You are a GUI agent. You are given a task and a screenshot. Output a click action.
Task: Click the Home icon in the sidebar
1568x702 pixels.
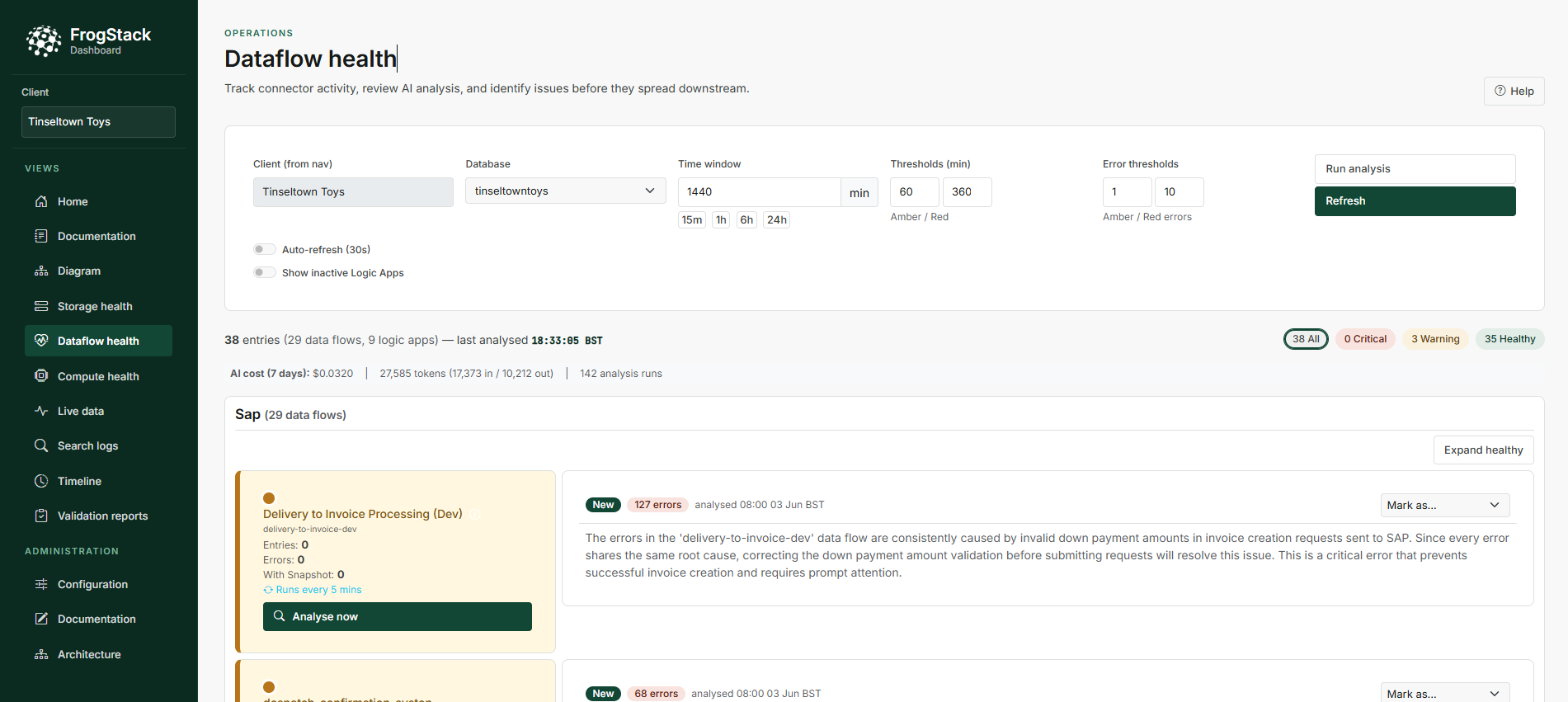coord(41,201)
